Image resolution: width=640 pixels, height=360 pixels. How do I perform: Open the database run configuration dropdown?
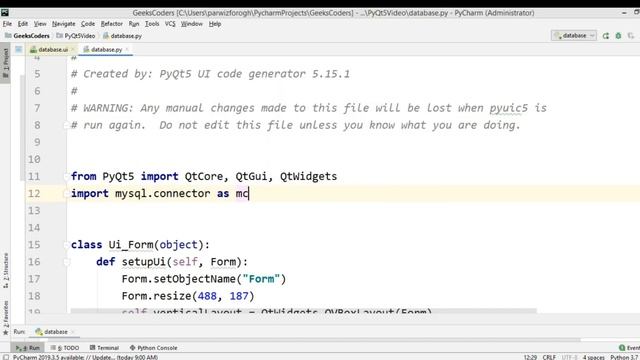click(x=574, y=36)
